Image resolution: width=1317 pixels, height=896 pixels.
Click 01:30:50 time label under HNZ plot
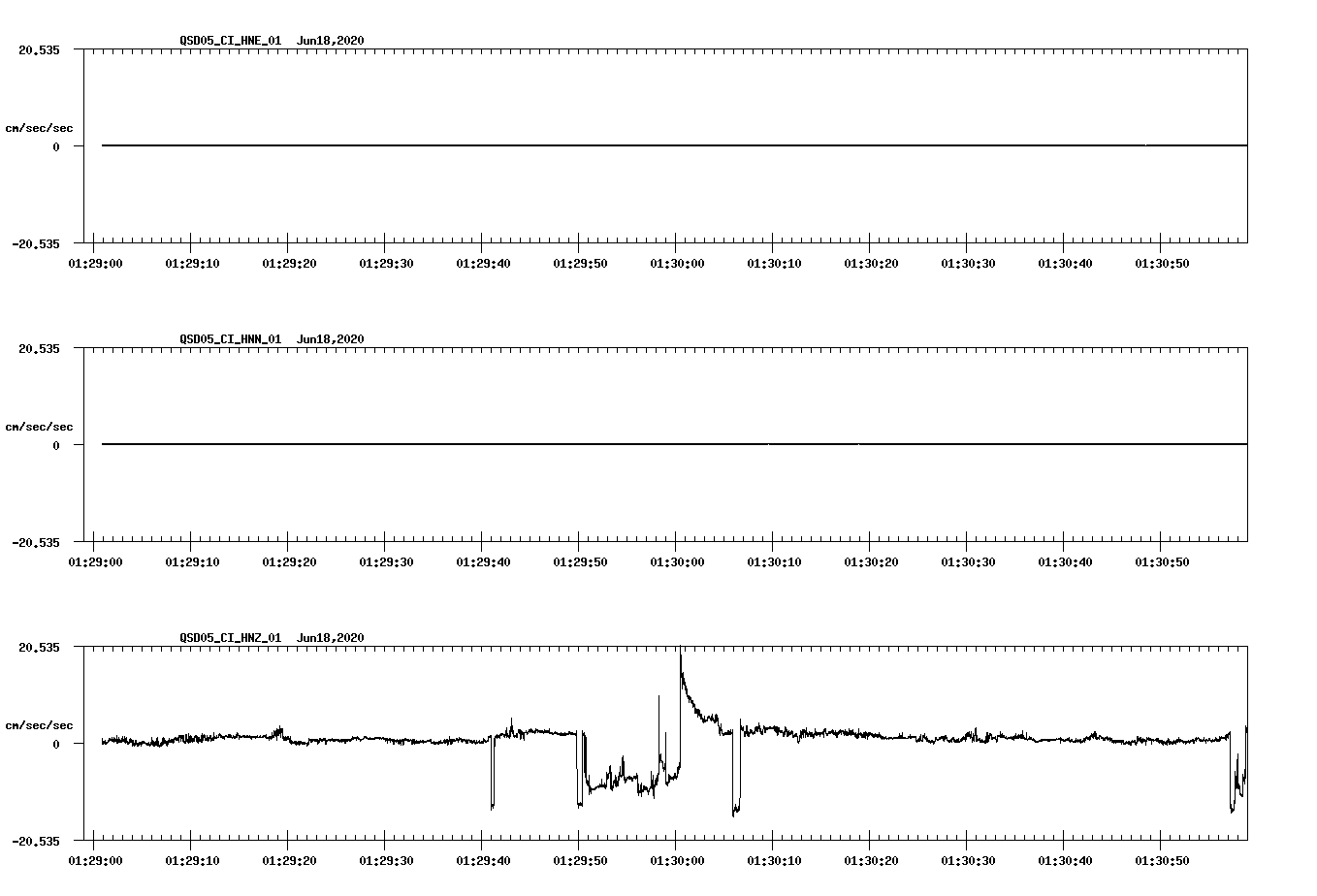[x=1162, y=861]
